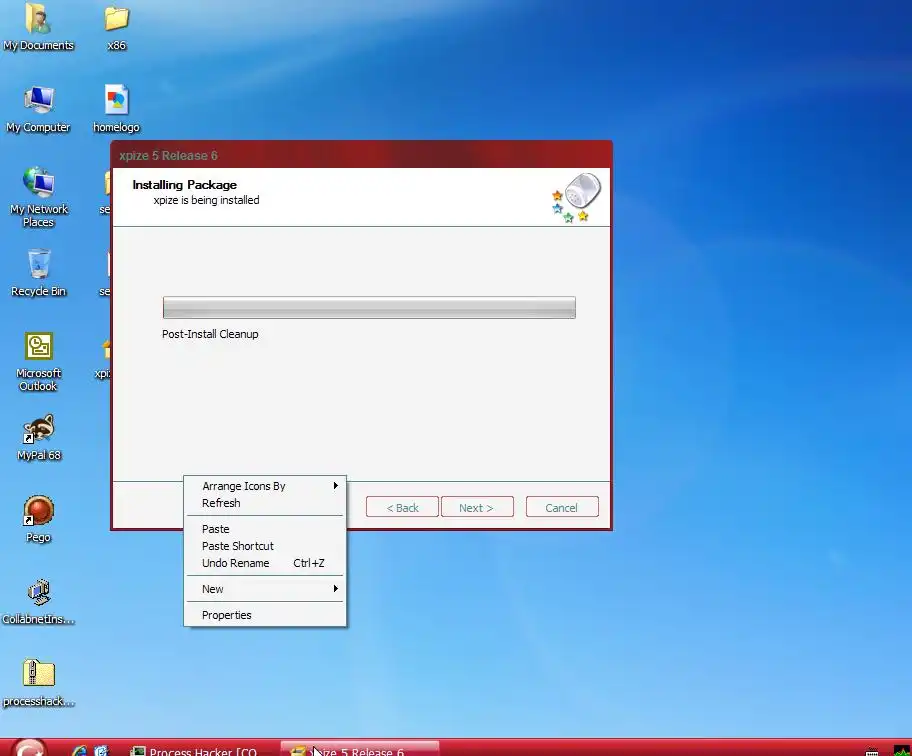Expand the New submenu

pyautogui.click(x=265, y=589)
